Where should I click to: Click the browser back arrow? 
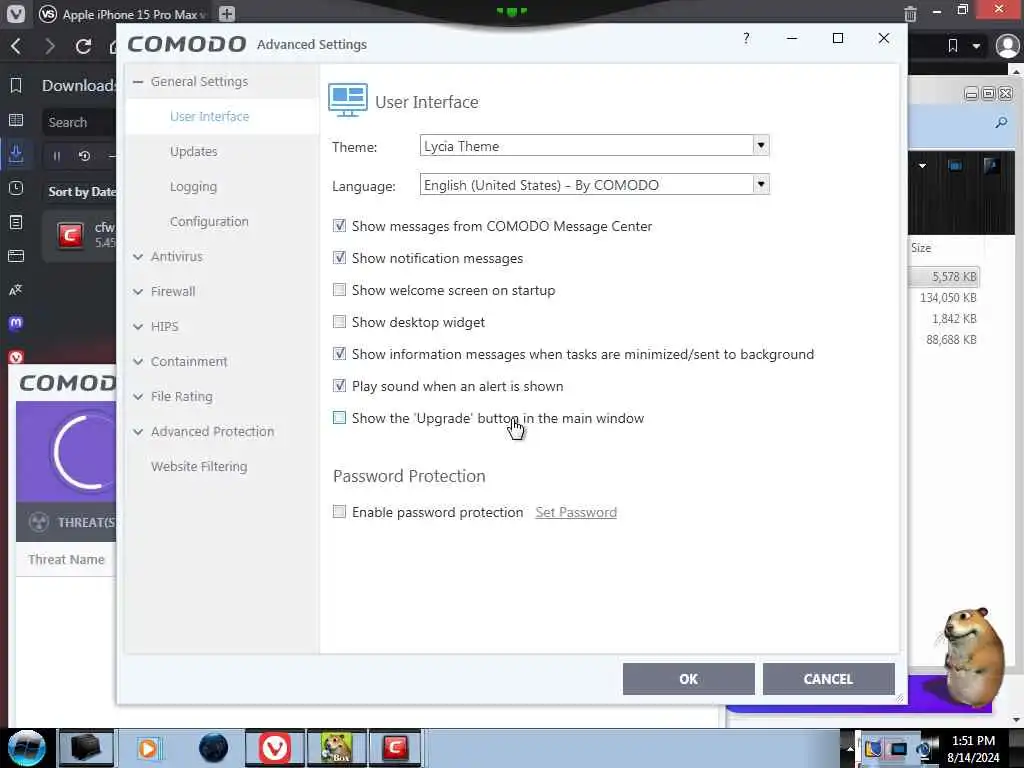pyautogui.click(x=16, y=46)
